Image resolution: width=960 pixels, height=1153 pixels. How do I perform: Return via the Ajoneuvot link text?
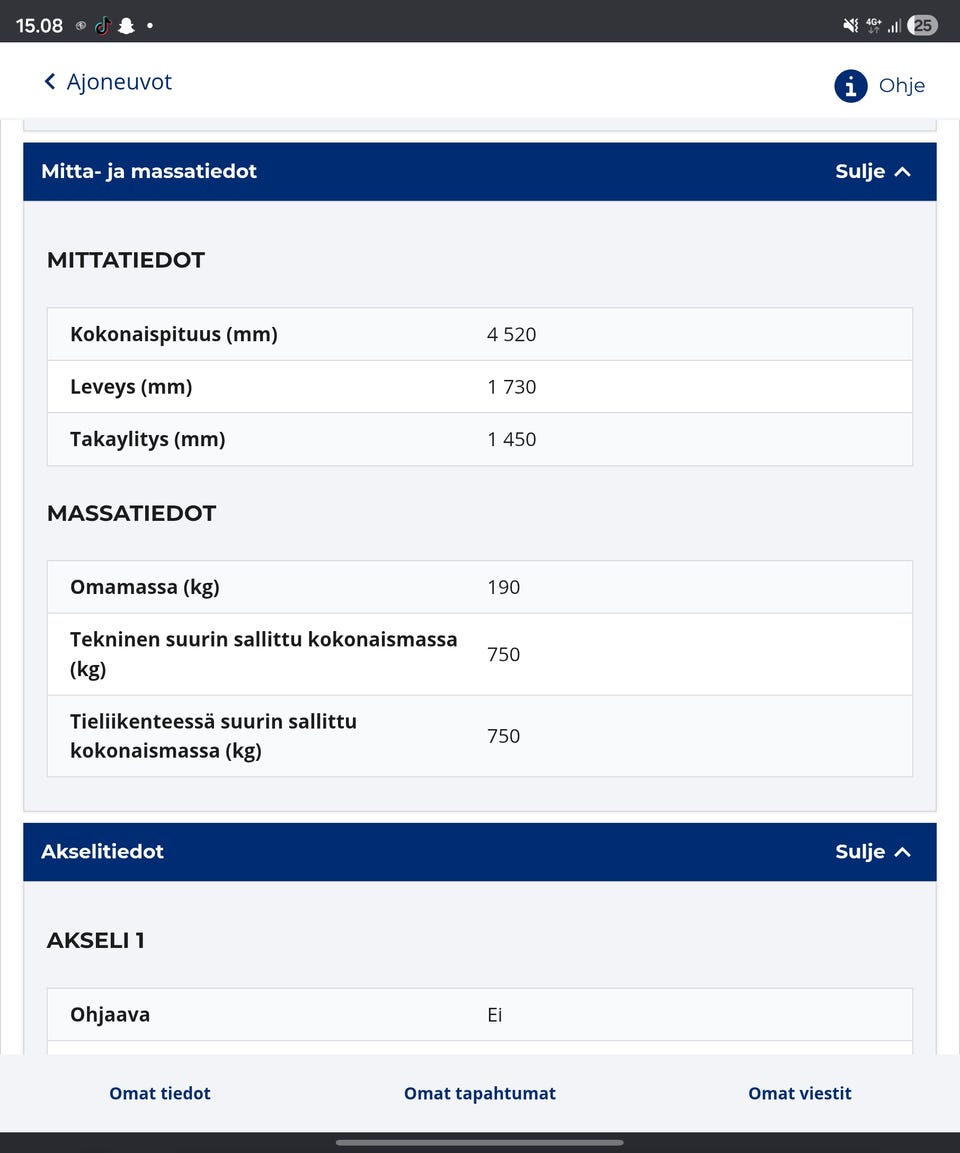point(119,82)
